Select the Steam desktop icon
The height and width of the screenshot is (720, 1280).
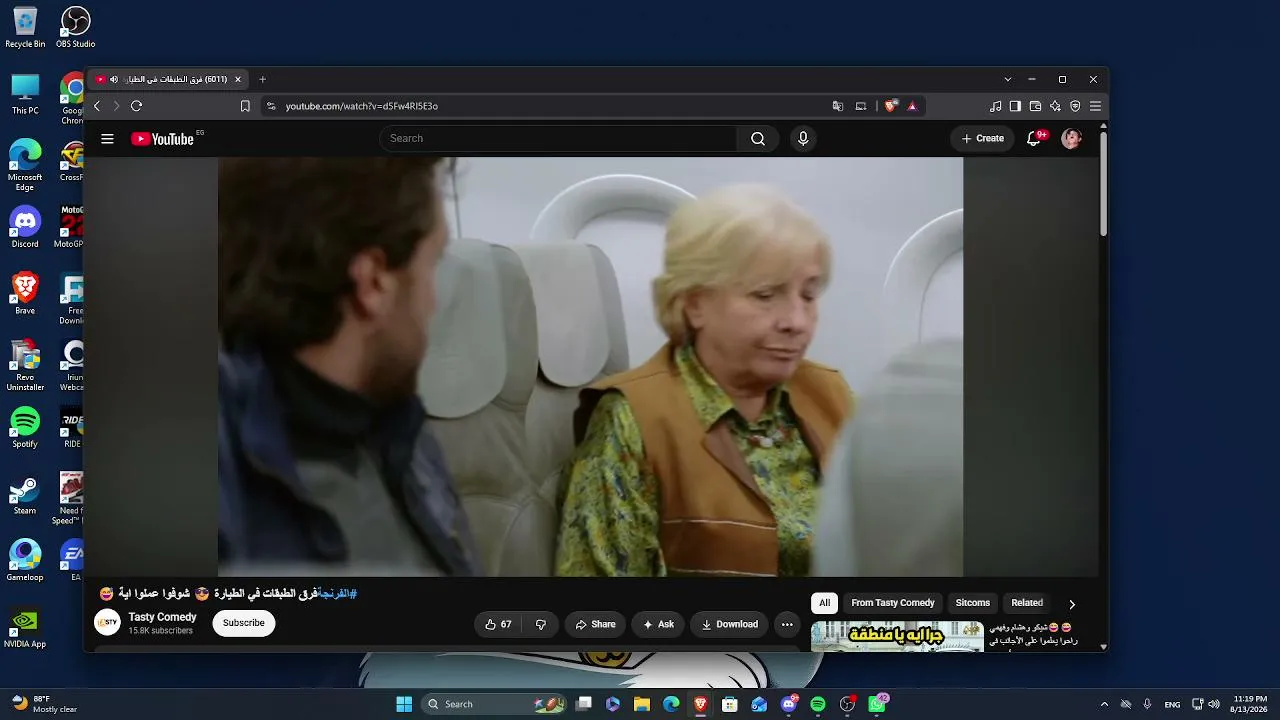25,496
